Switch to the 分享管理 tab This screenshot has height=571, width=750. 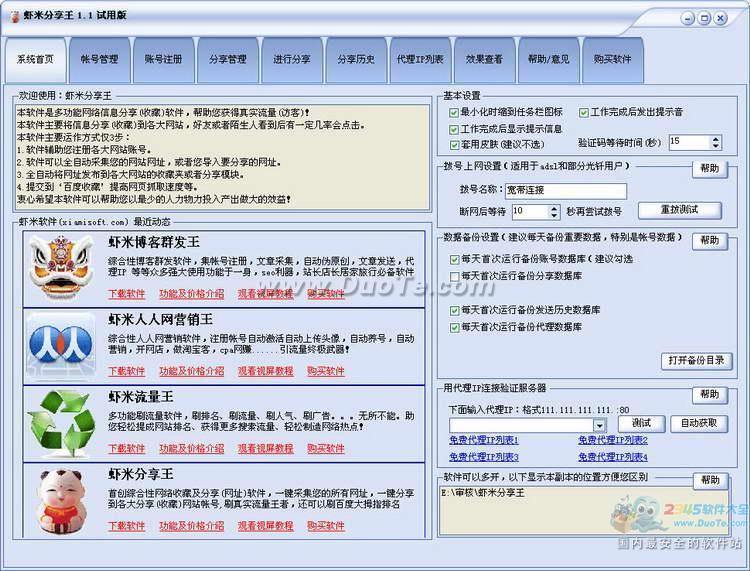pos(227,59)
